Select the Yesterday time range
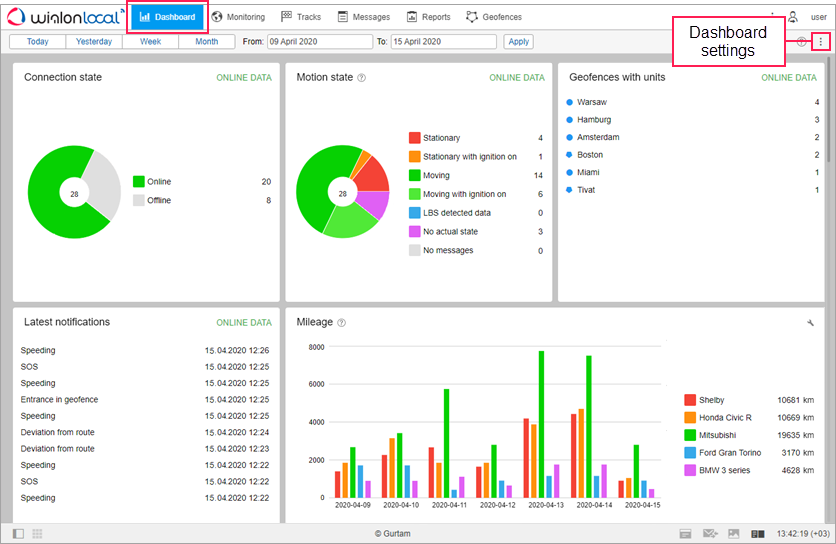Viewport: 836px width, 544px height. 94,42
